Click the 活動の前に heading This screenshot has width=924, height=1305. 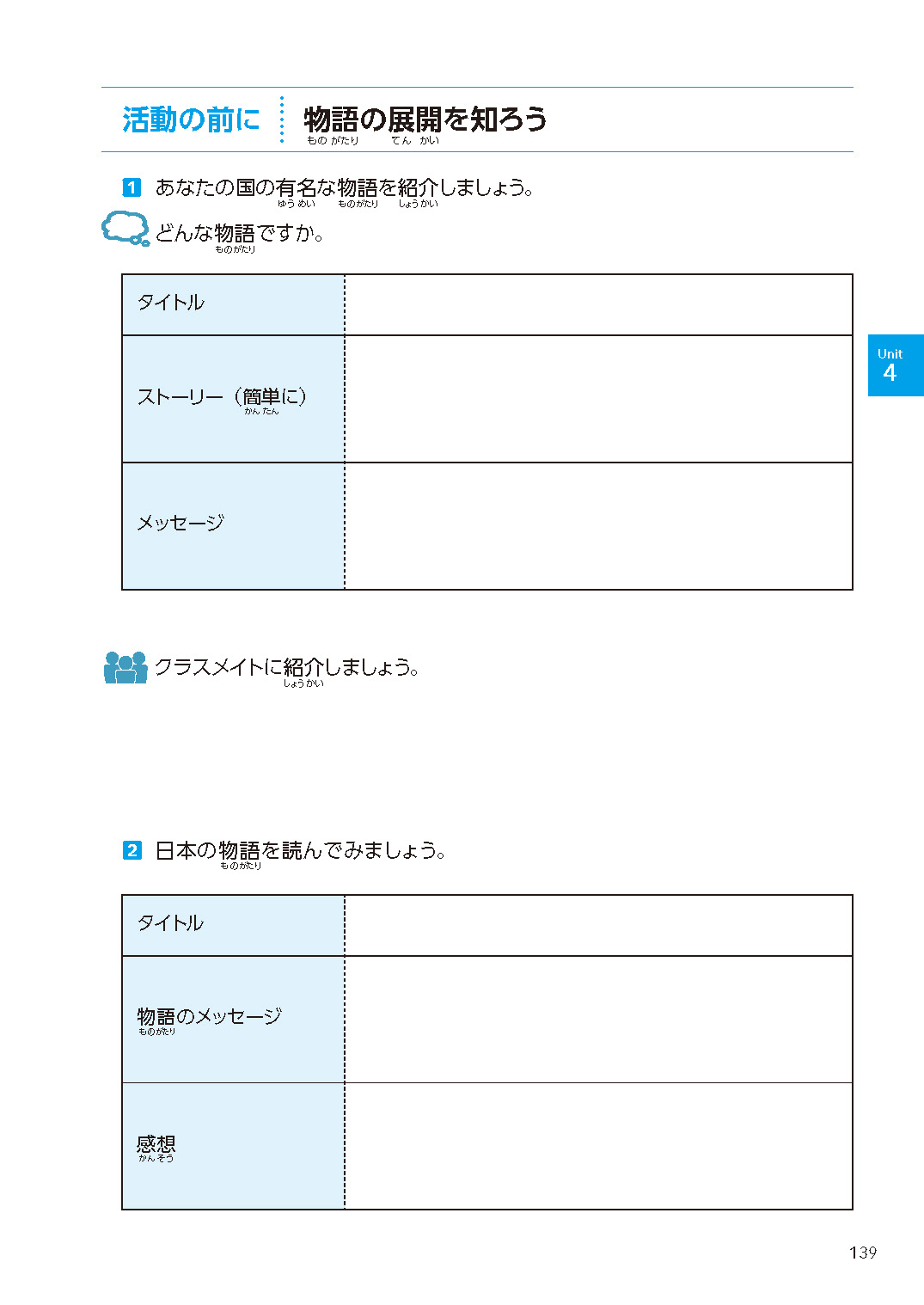coord(191,119)
